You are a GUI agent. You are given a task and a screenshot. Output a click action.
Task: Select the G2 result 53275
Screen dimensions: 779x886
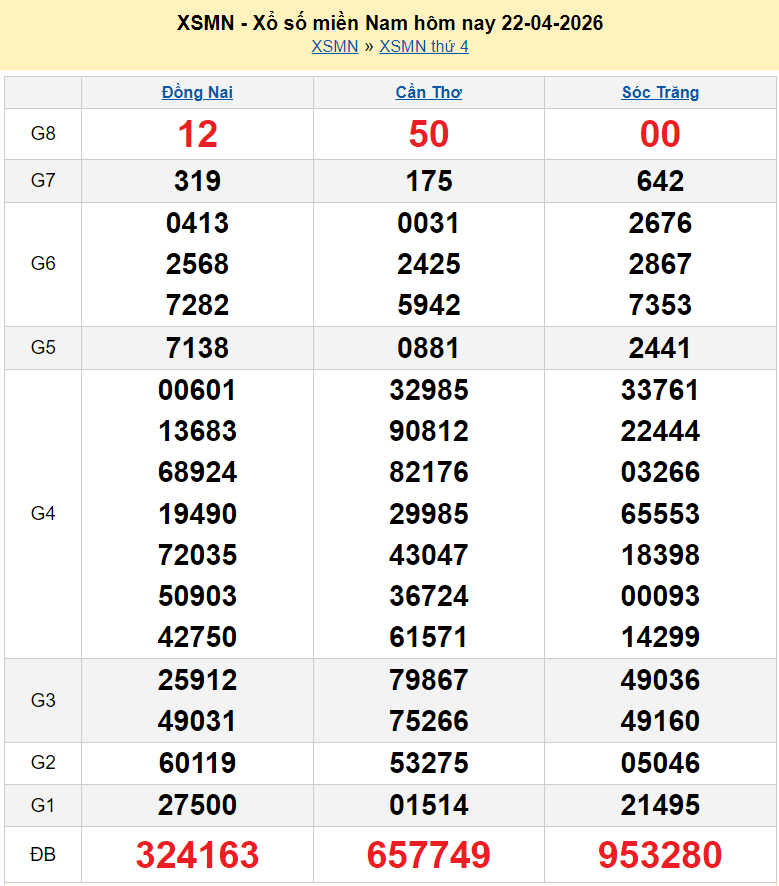pos(428,764)
